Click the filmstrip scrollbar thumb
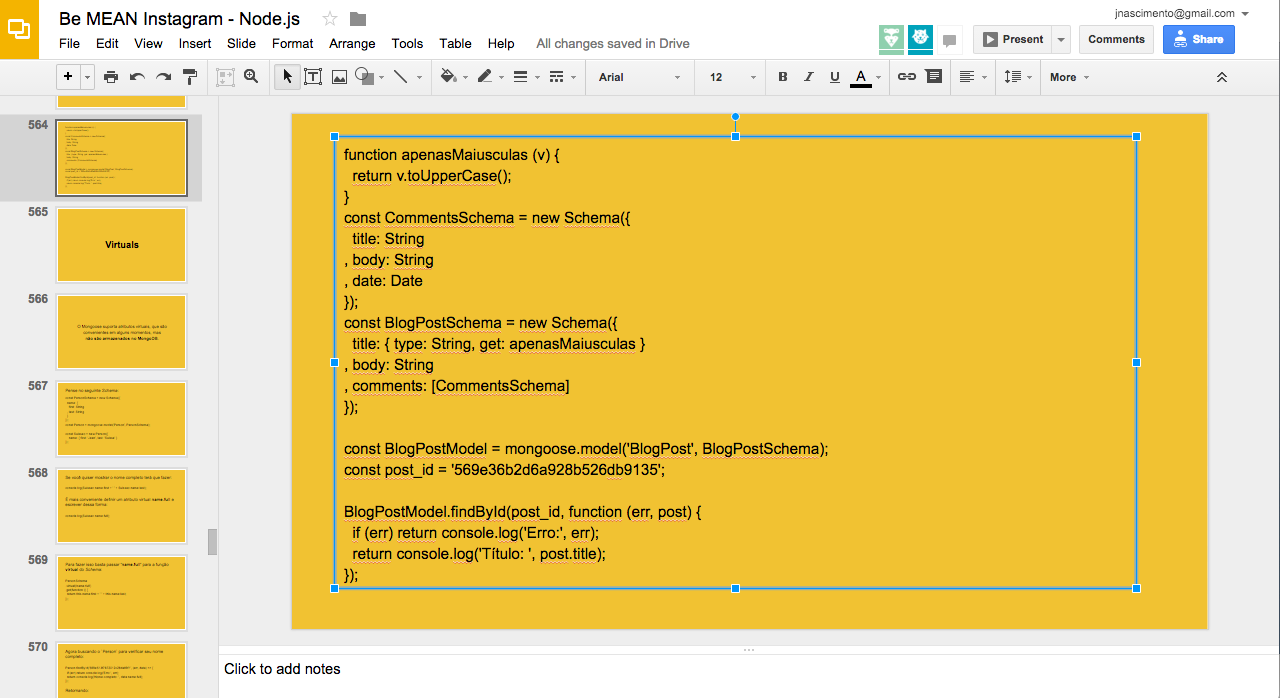Viewport: 1280px width, 698px height. [x=212, y=541]
